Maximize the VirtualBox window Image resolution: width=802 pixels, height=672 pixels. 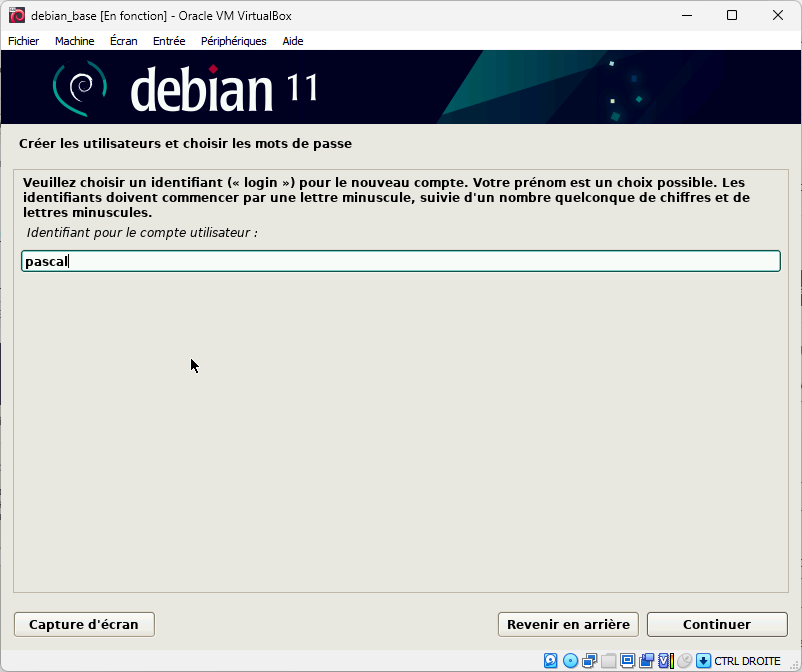(732, 15)
